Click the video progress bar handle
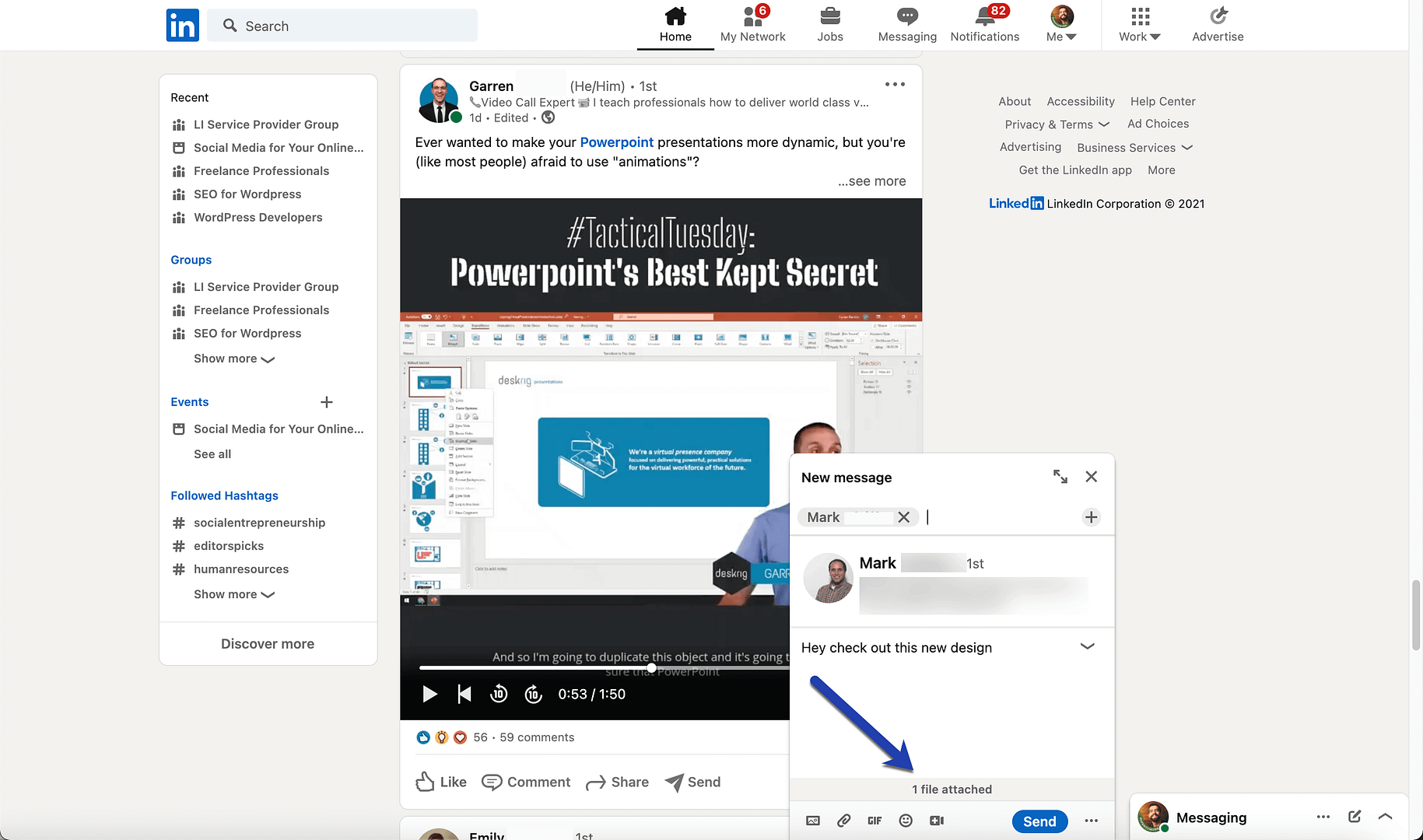 (651, 668)
